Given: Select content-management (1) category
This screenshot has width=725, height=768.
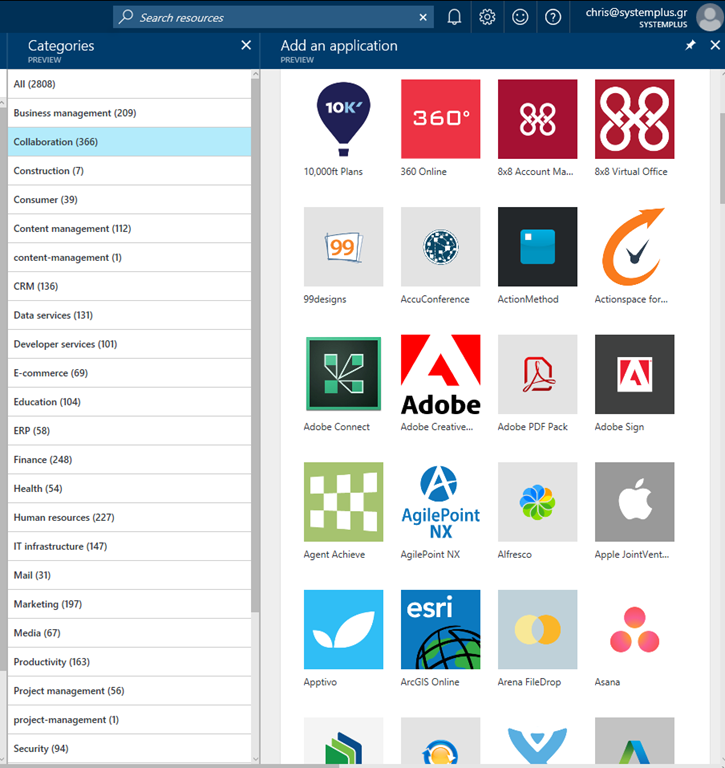Looking at the screenshot, I should tap(129, 257).
